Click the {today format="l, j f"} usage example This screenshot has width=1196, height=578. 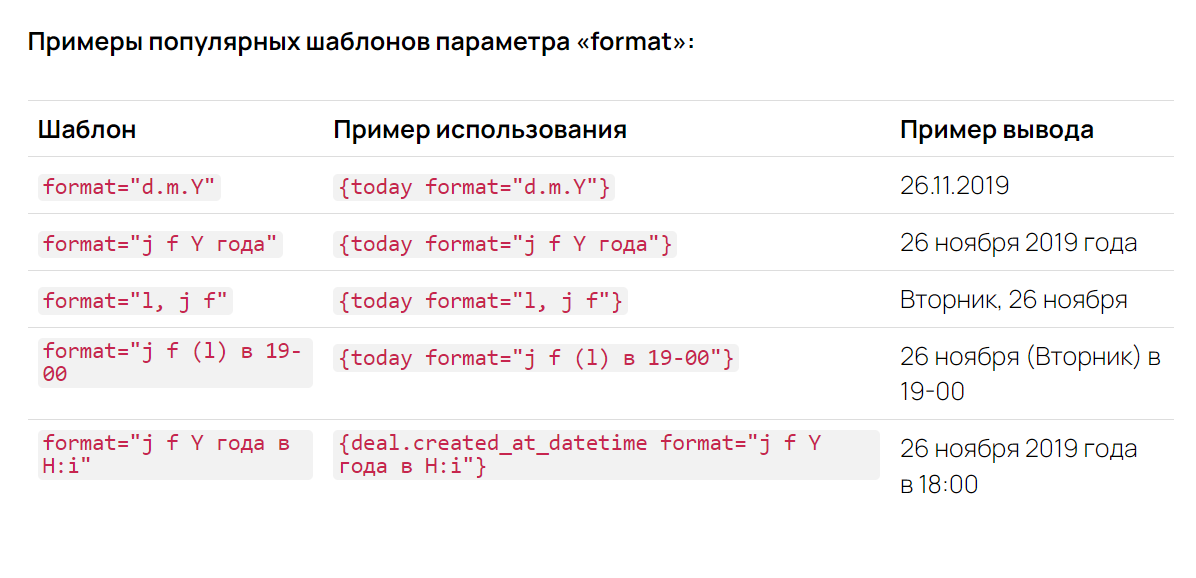[x=481, y=301]
